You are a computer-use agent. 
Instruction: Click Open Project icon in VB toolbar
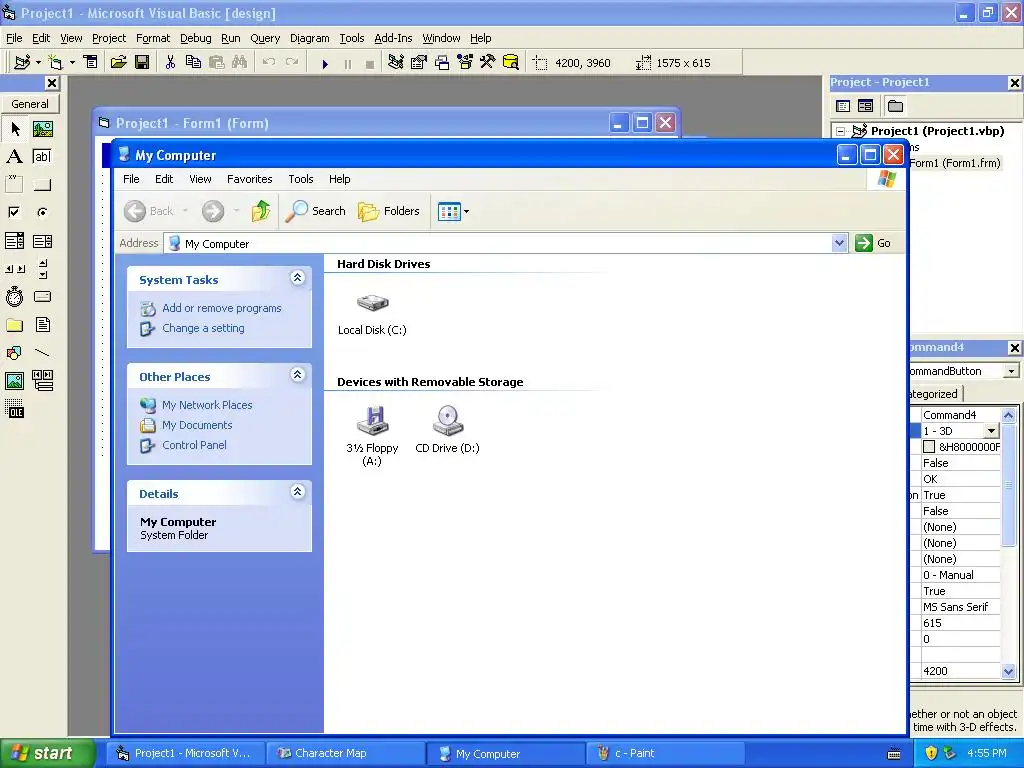coord(118,63)
